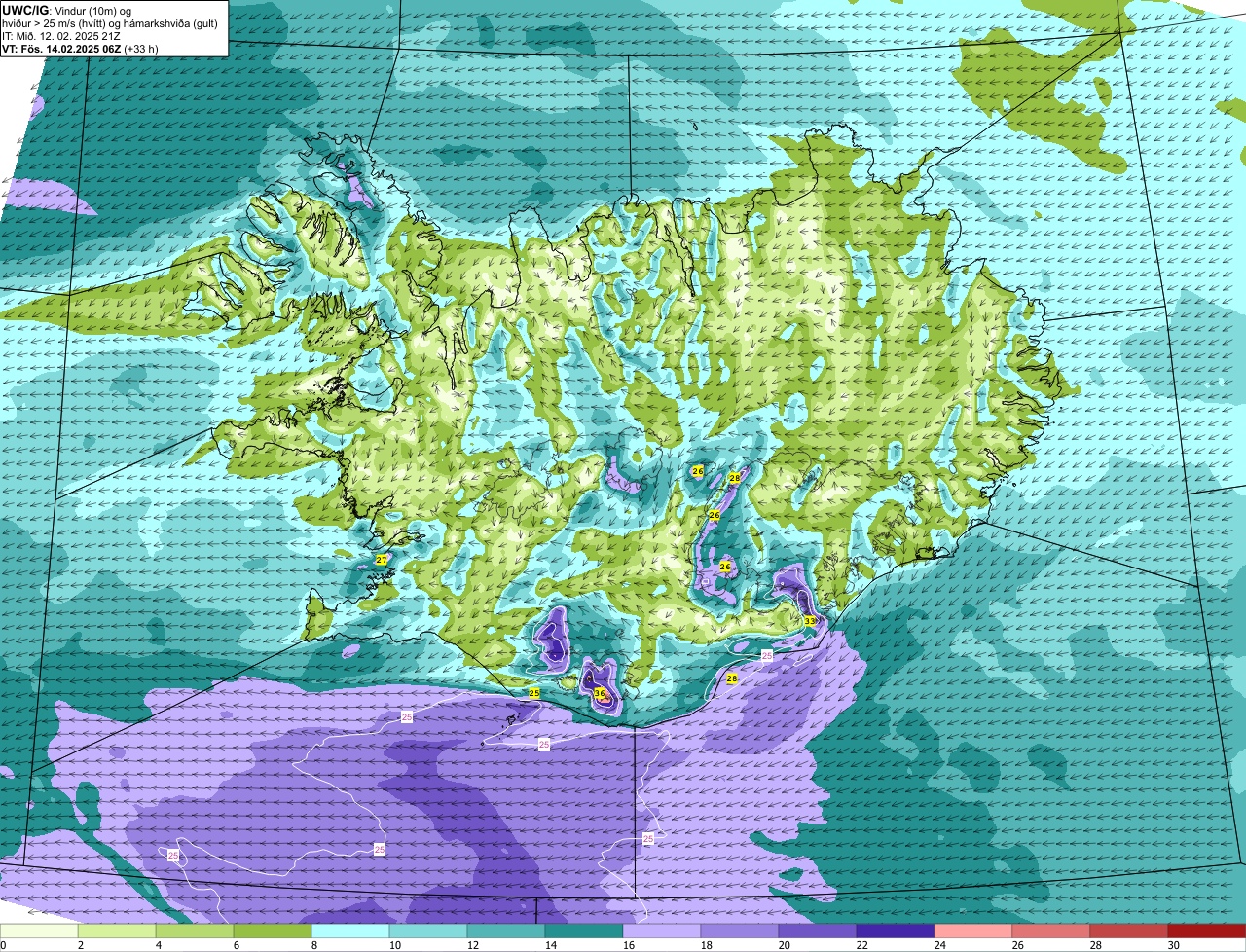Click the 6–8 m/s olive green swatch
The width and height of the screenshot is (1246, 952).
click(273, 931)
